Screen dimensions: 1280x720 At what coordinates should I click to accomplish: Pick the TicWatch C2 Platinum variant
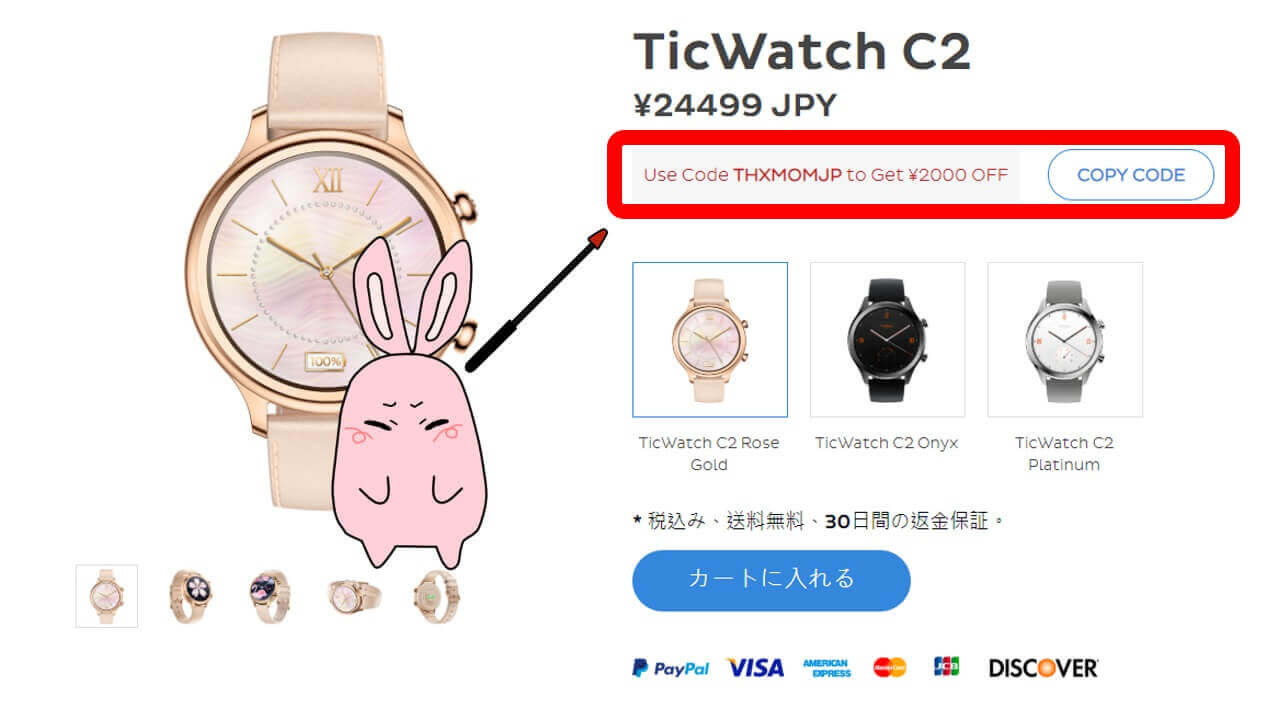coord(1065,340)
